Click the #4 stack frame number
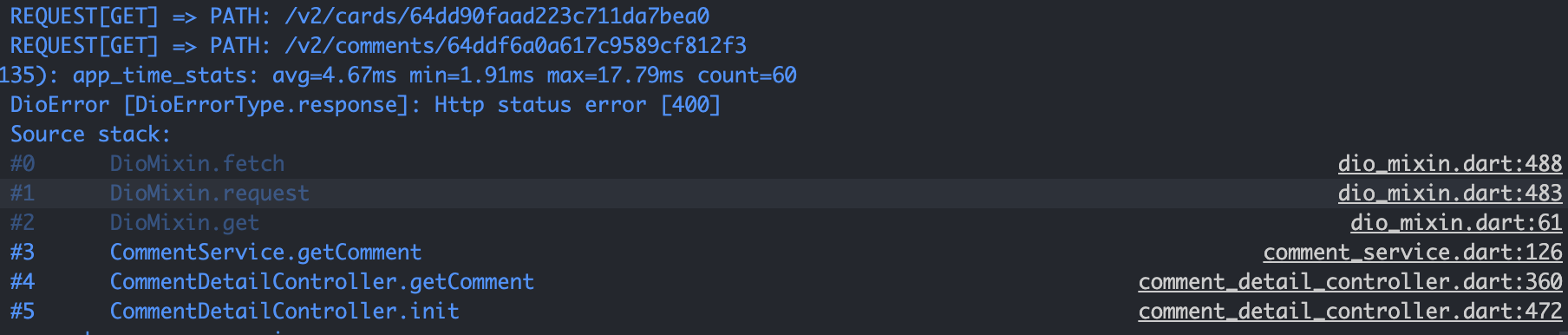This screenshot has height=335, width=1568. pos(23,281)
